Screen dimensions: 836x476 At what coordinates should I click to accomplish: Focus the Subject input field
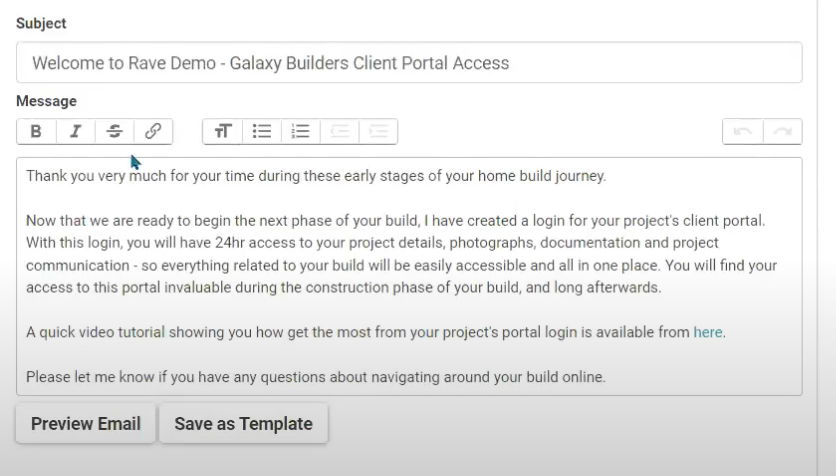pyautogui.click(x=409, y=63)
